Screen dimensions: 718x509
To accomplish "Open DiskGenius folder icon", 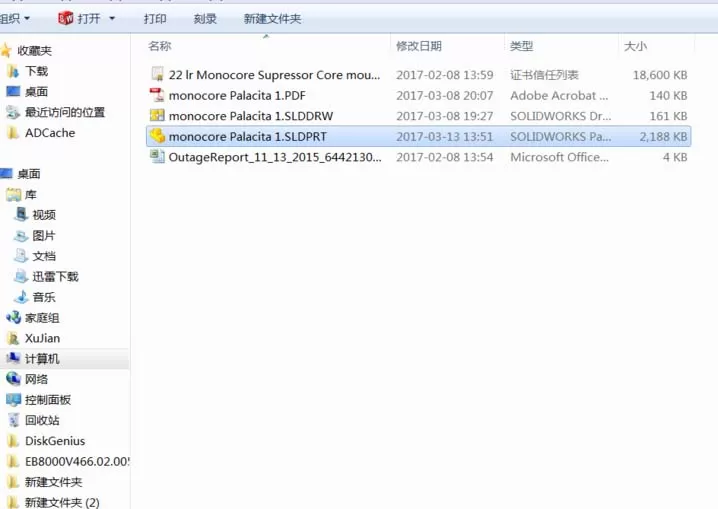I will point(13,441).
